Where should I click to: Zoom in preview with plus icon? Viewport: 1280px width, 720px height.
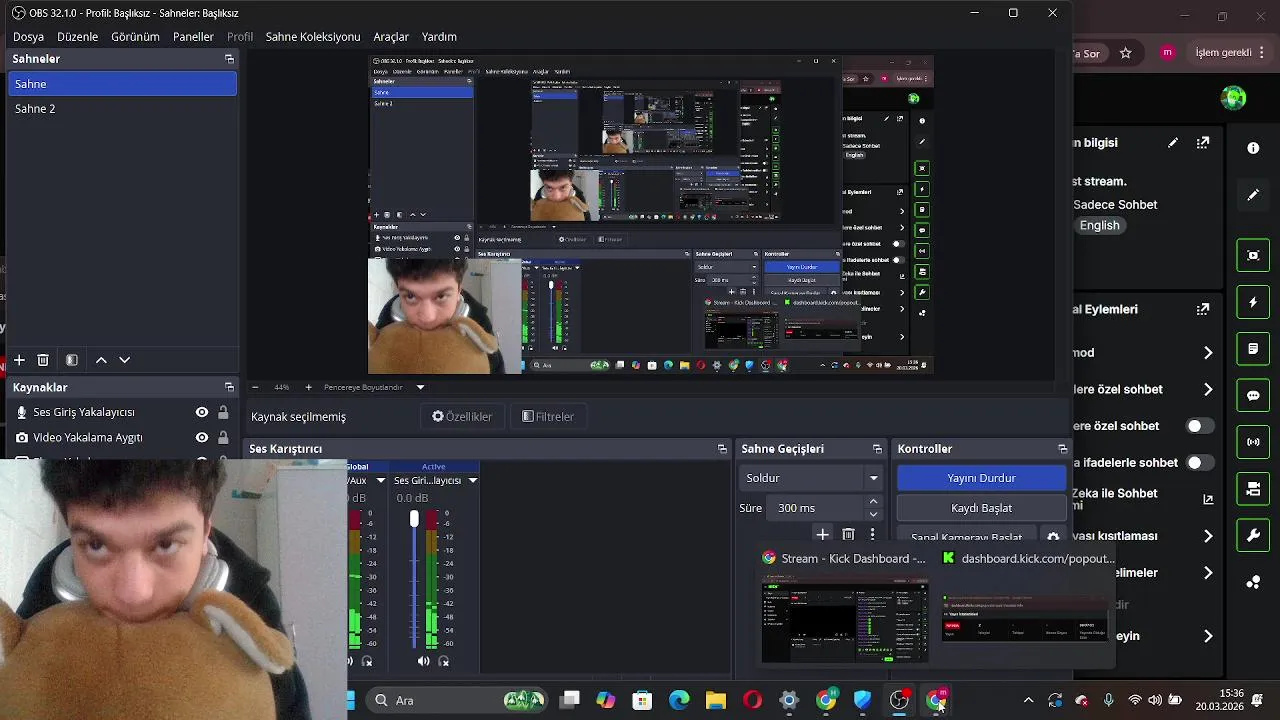coord(308,387)
